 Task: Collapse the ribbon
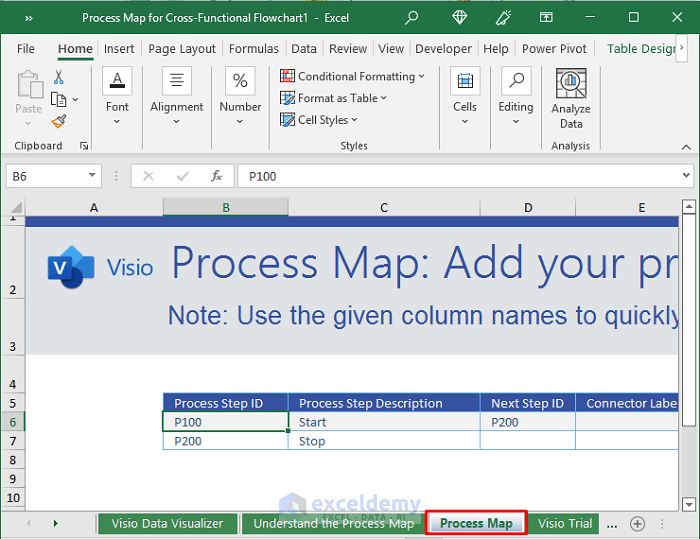pos(686,147)
